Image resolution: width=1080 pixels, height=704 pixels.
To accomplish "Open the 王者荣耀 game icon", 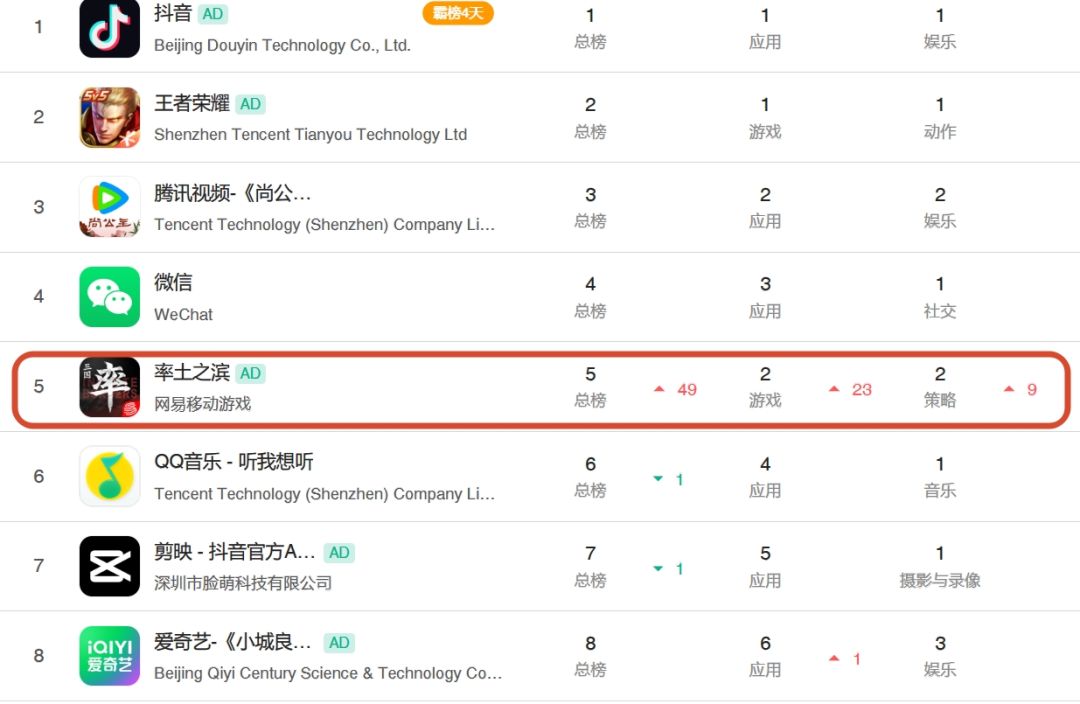I will tap(110, 117).
